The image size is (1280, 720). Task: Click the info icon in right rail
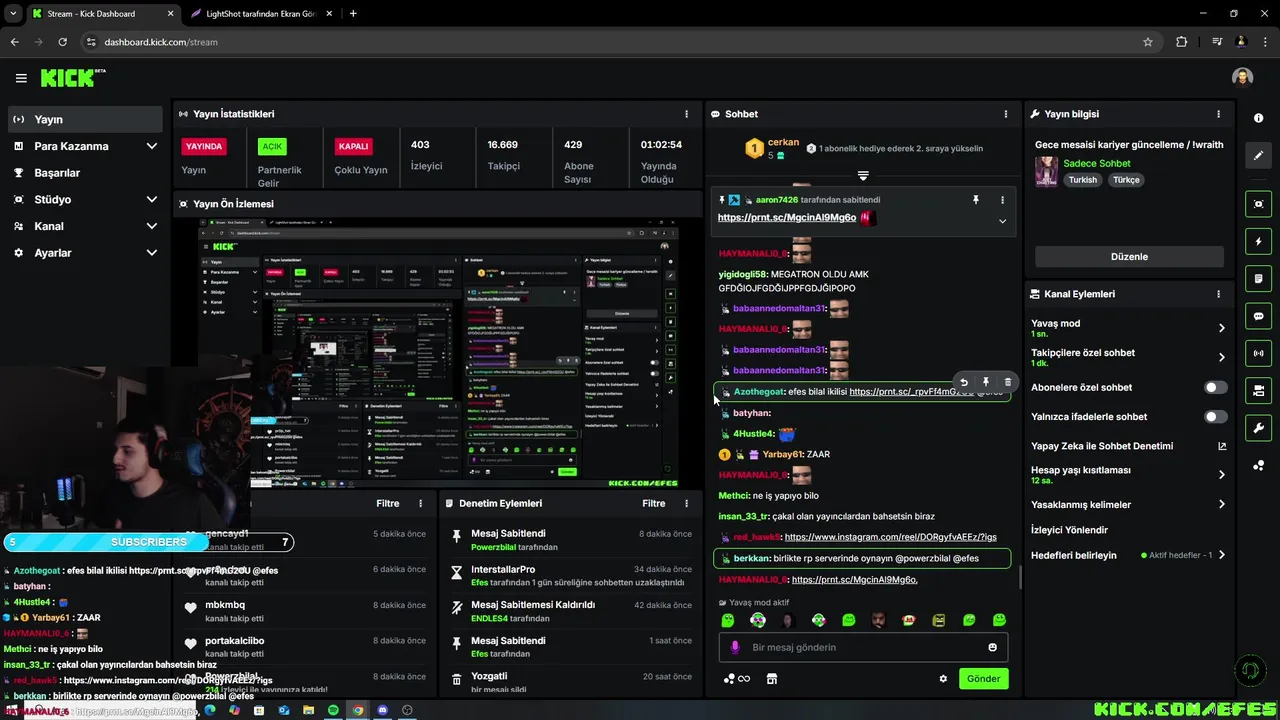1258,118
